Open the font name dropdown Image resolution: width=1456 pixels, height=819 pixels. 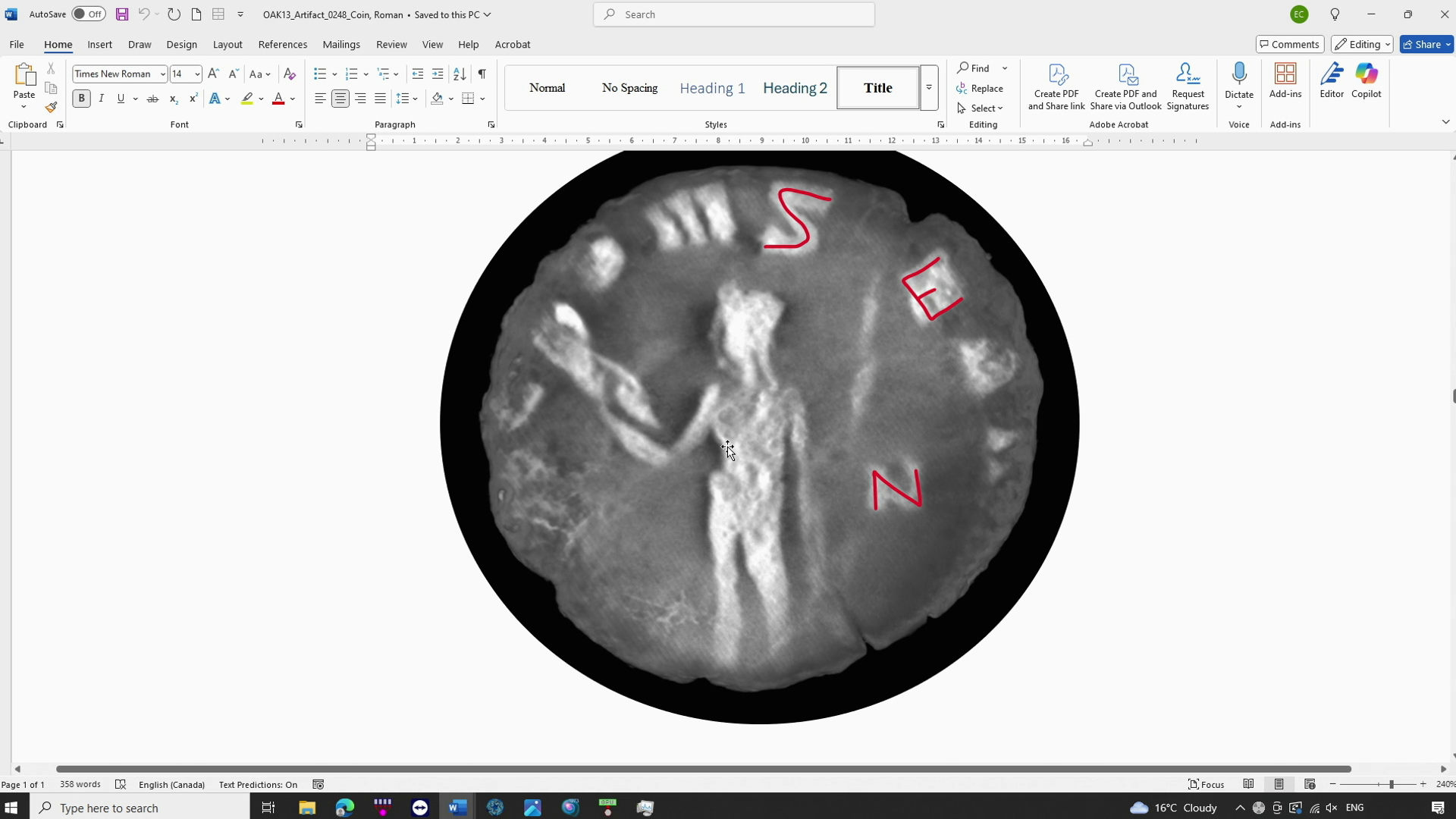[x=162, y=74]
